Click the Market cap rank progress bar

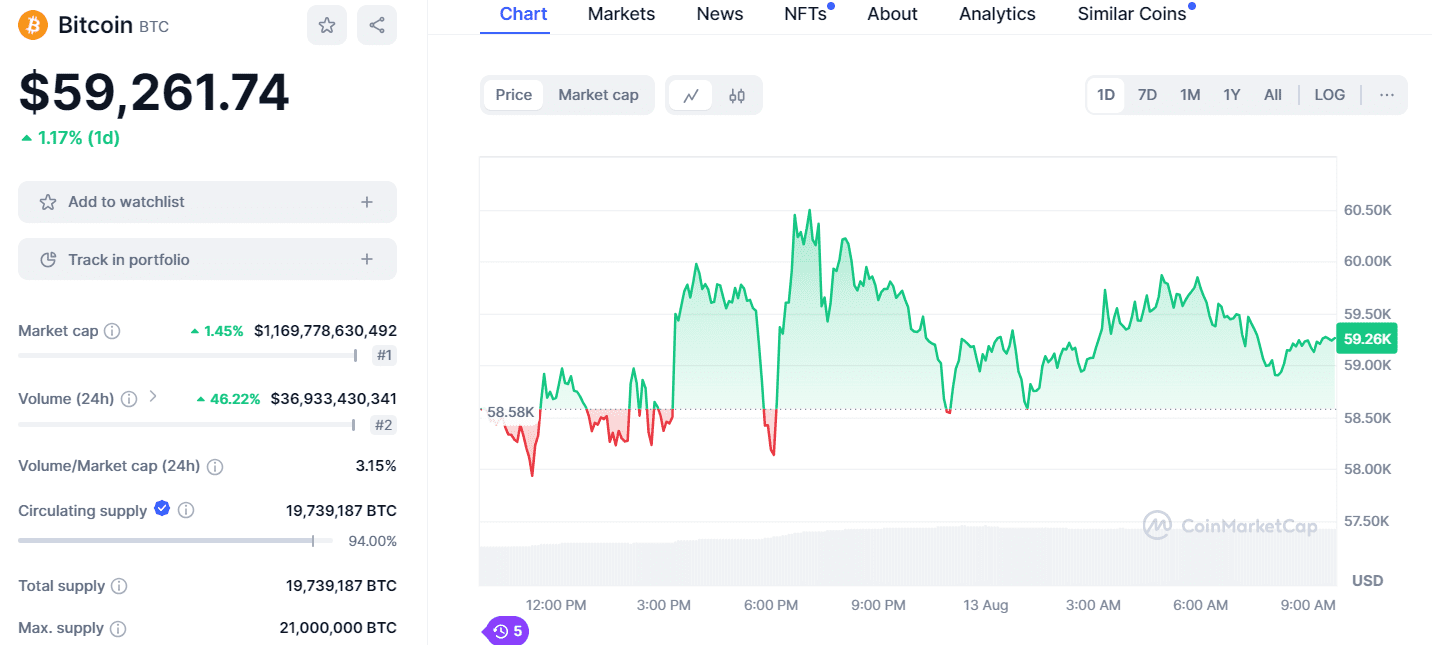coord(186,354)
